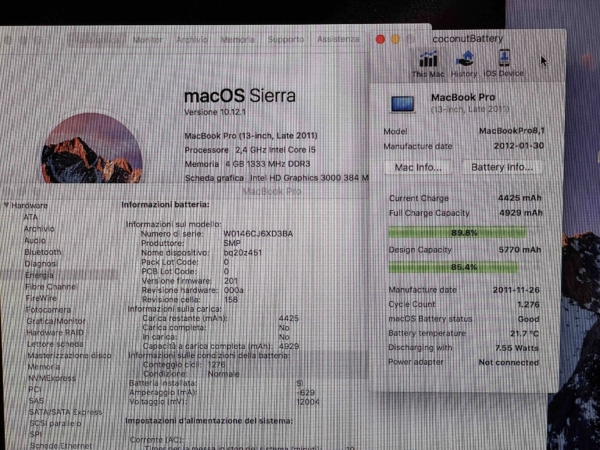Click the Mac Info... button

pyautogui.click(x=418, y=168)
